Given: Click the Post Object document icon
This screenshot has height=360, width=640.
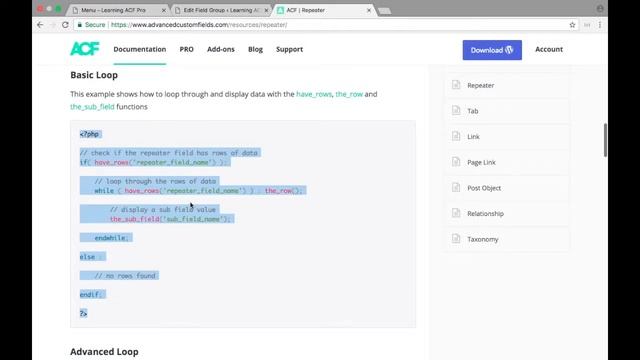Looking at the screenshot, I should pos(456,188).
